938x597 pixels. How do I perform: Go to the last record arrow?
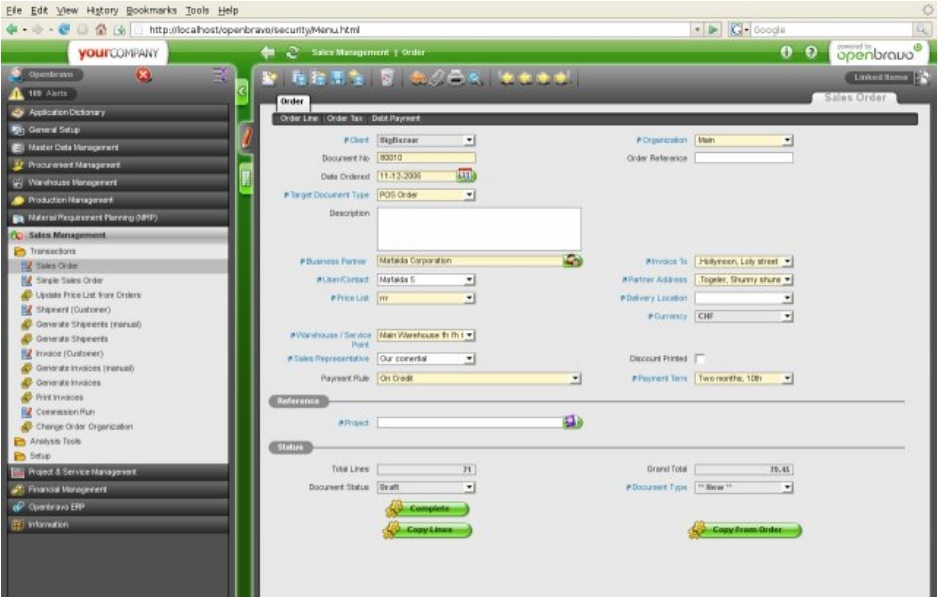click(x=562, y=78)
